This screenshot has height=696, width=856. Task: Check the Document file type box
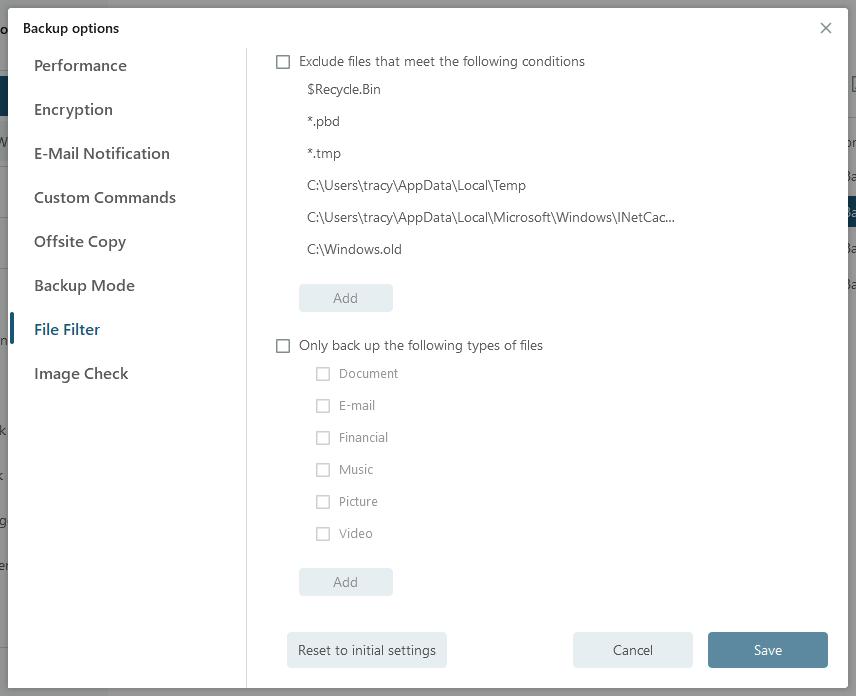click(x=323, y=374)
